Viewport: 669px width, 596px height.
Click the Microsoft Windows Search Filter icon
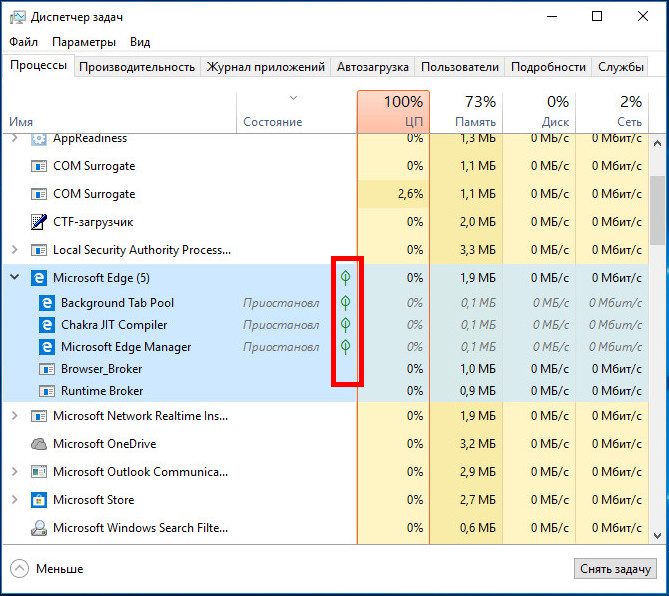coord(39,528)
